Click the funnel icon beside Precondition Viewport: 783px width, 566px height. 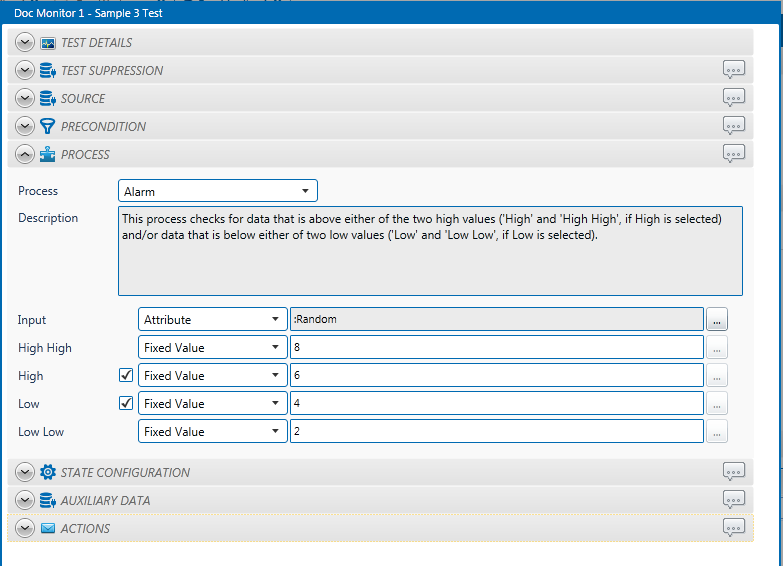point(48,127)
